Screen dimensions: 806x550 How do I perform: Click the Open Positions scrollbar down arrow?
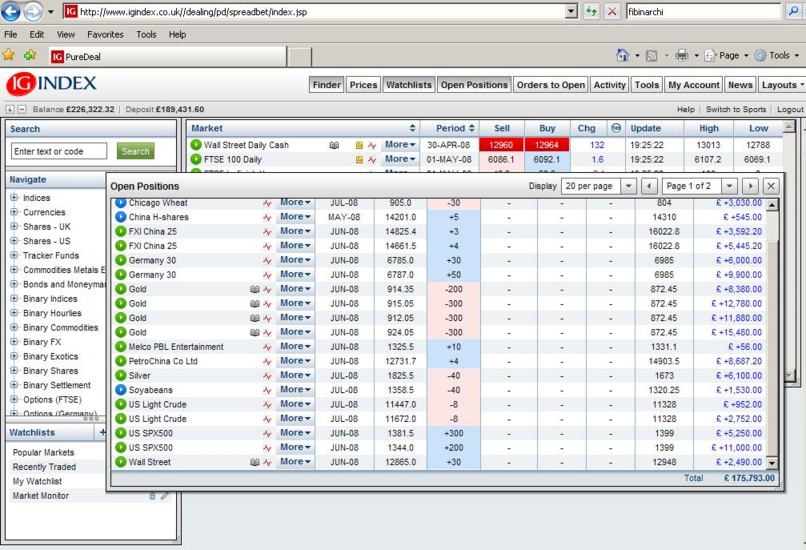pyautogui.click(x=772, y=463)
